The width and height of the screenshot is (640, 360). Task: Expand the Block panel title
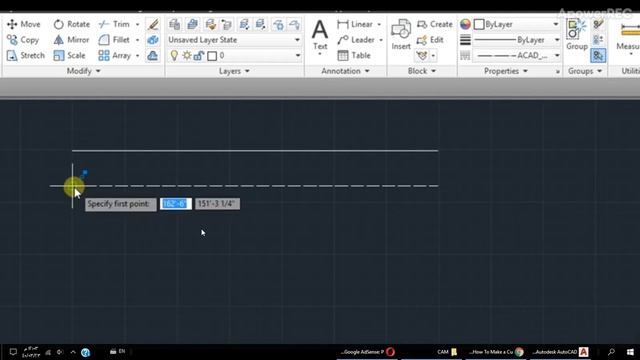tap(422, 71)
